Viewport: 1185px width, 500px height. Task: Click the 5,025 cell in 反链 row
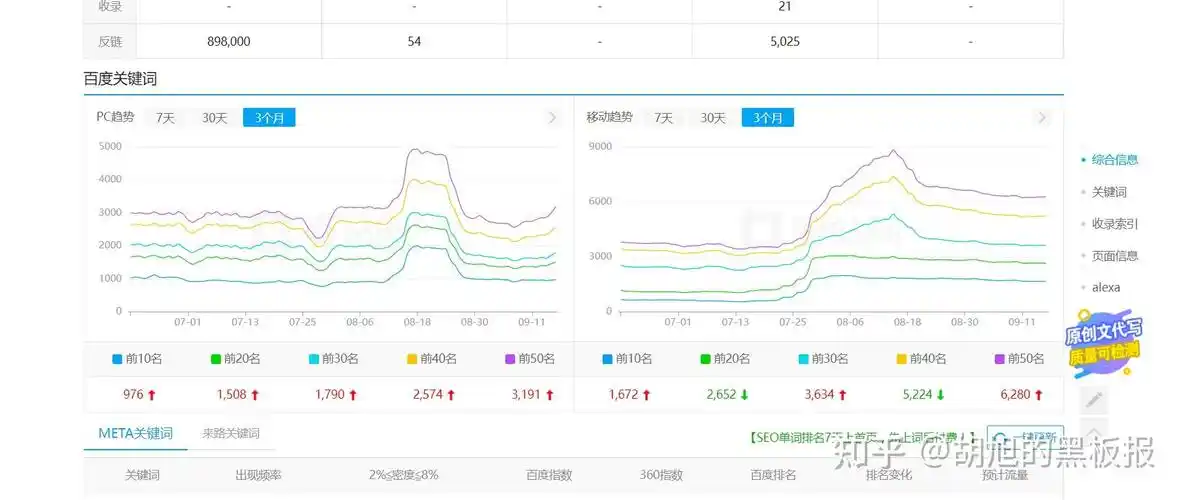(x=784, y=42)
